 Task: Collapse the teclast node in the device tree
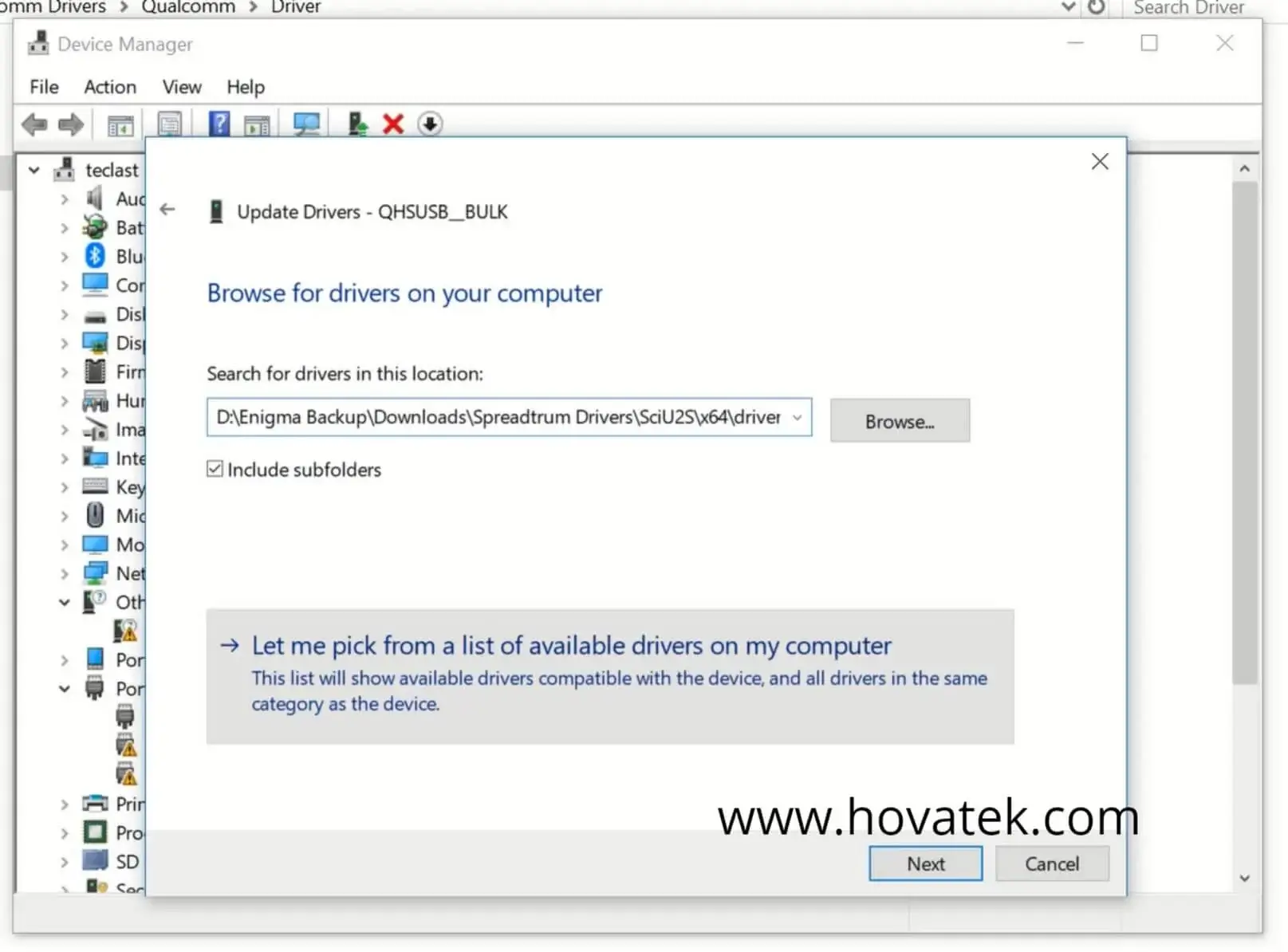coord(34,170)
